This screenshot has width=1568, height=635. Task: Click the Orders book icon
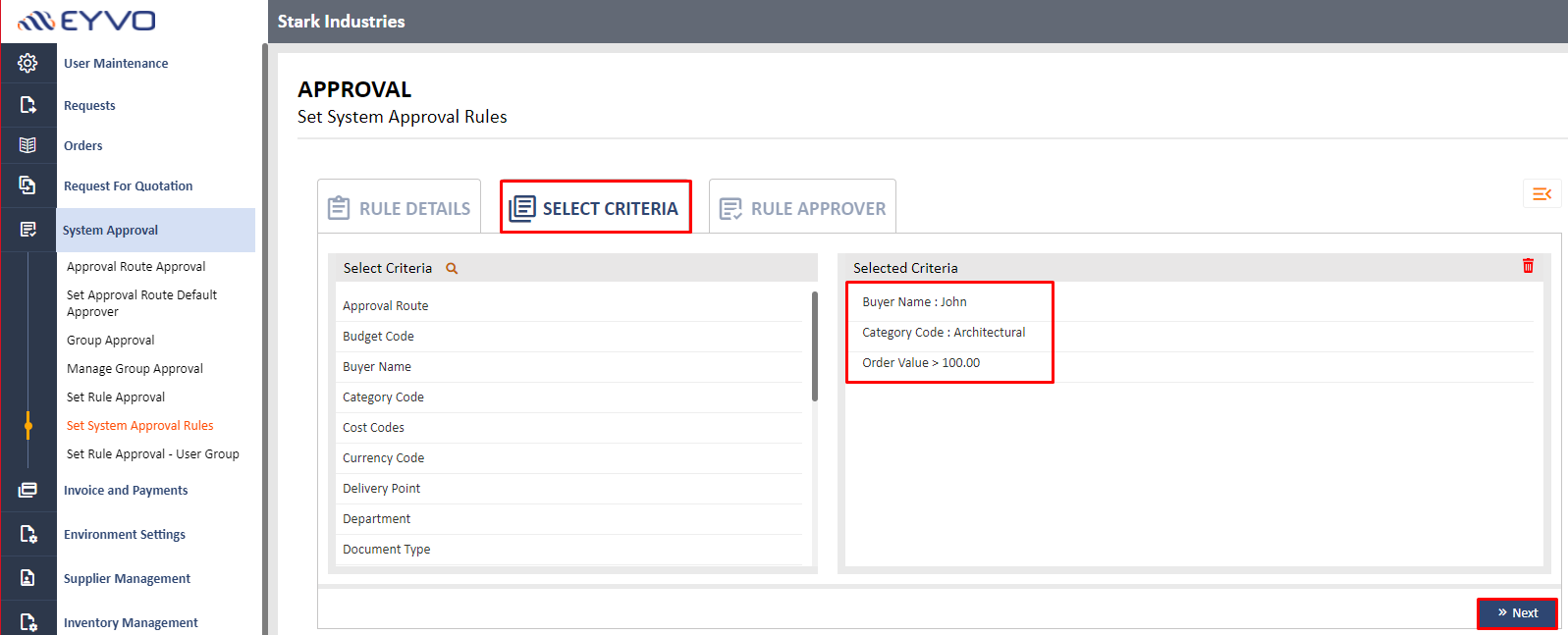27,145
